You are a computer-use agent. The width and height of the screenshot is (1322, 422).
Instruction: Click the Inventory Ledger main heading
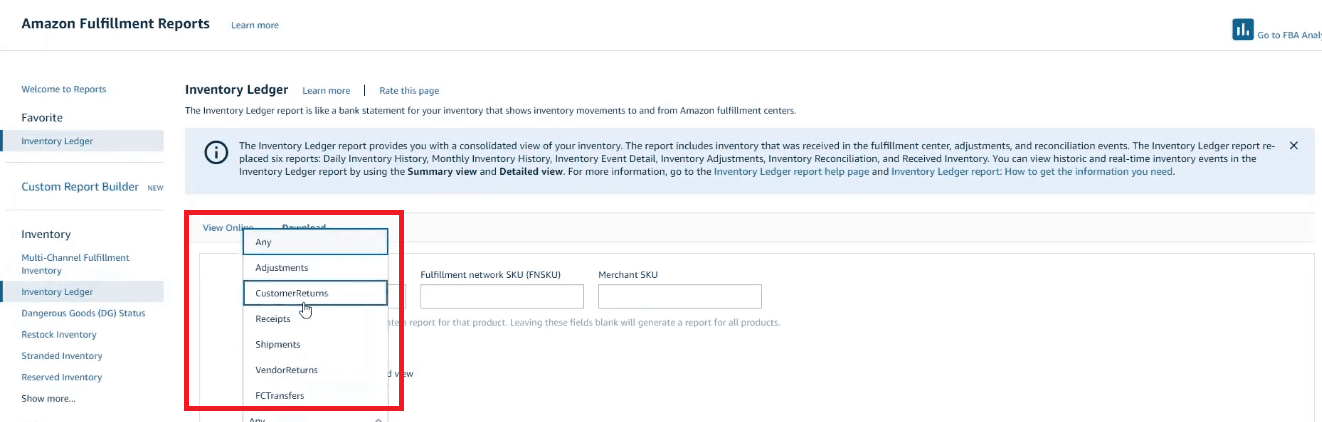tap(237, 90)
